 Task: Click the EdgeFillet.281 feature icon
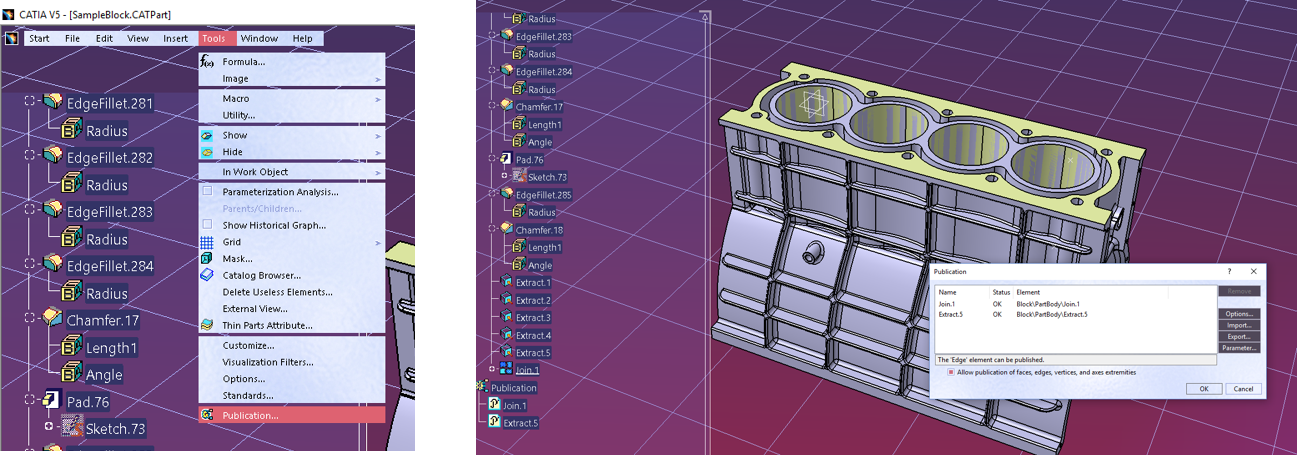pyautogui.click(x=53, y=103)
